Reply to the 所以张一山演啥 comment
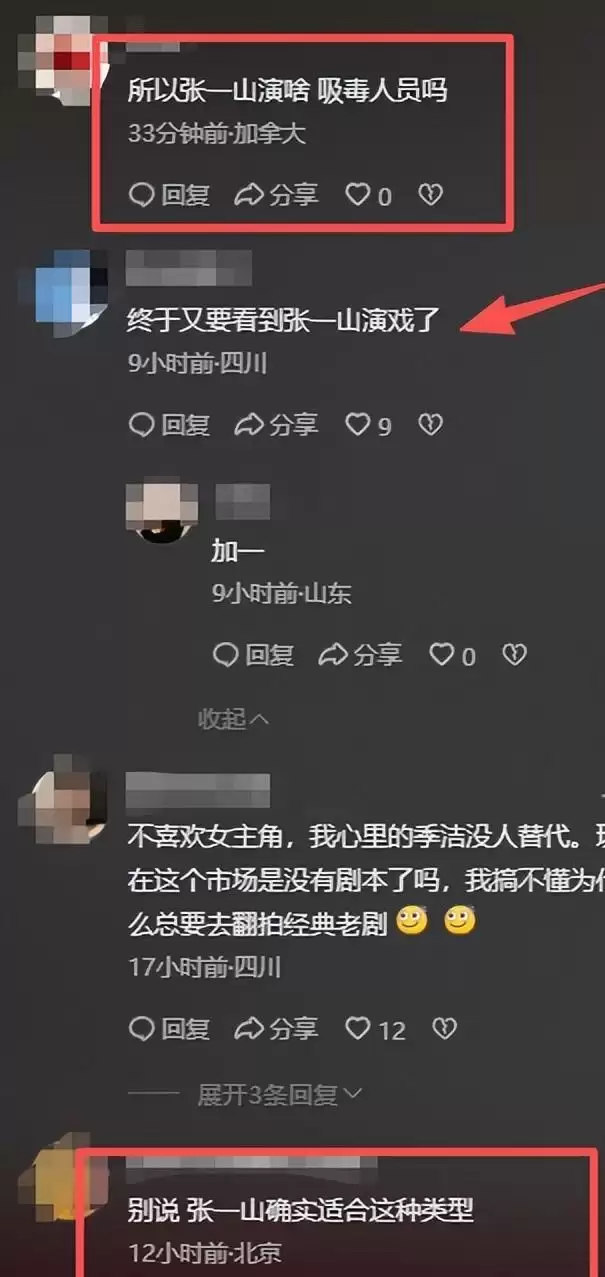 tap(170, 195)
